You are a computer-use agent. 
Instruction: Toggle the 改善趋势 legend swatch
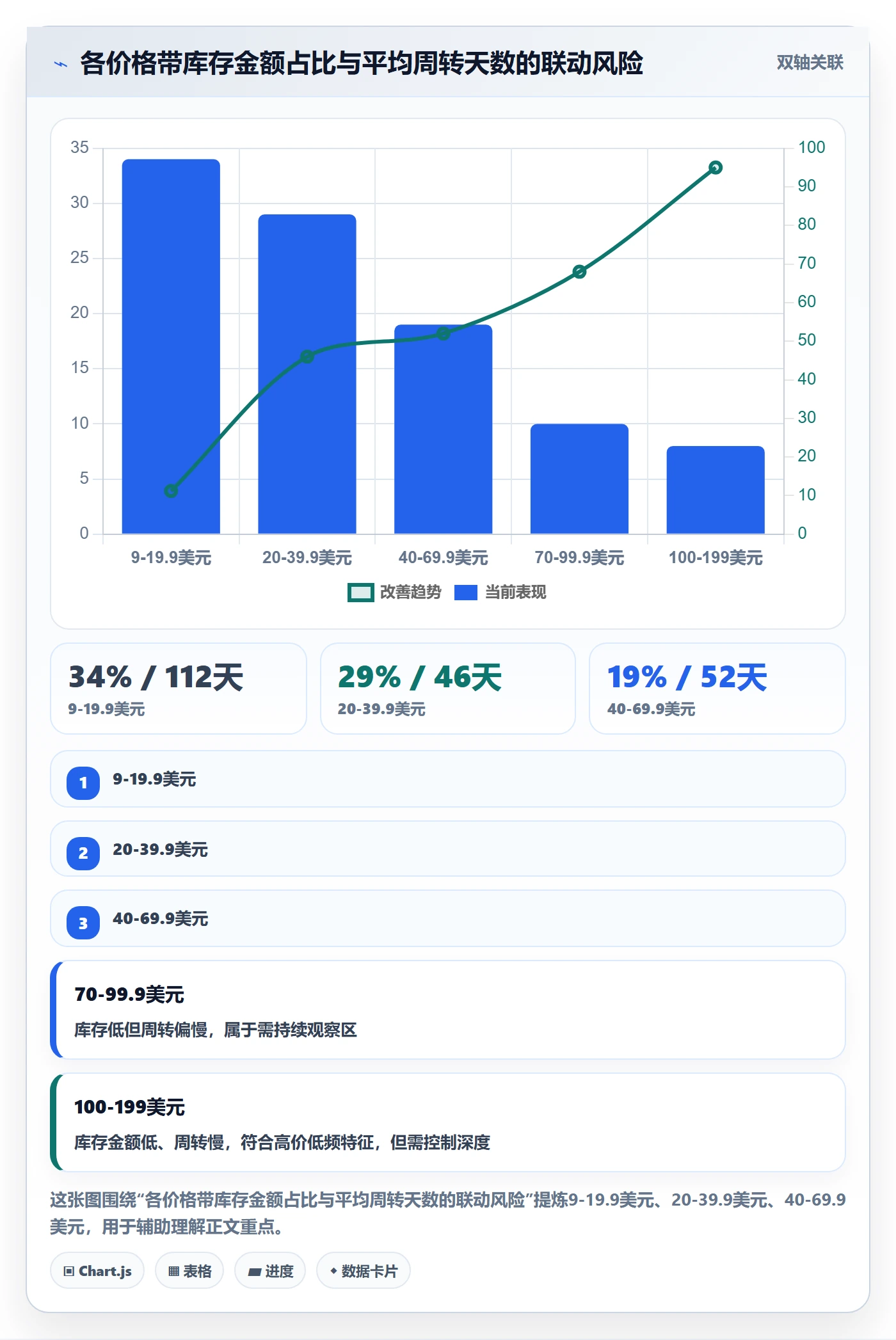click(361, 593)
